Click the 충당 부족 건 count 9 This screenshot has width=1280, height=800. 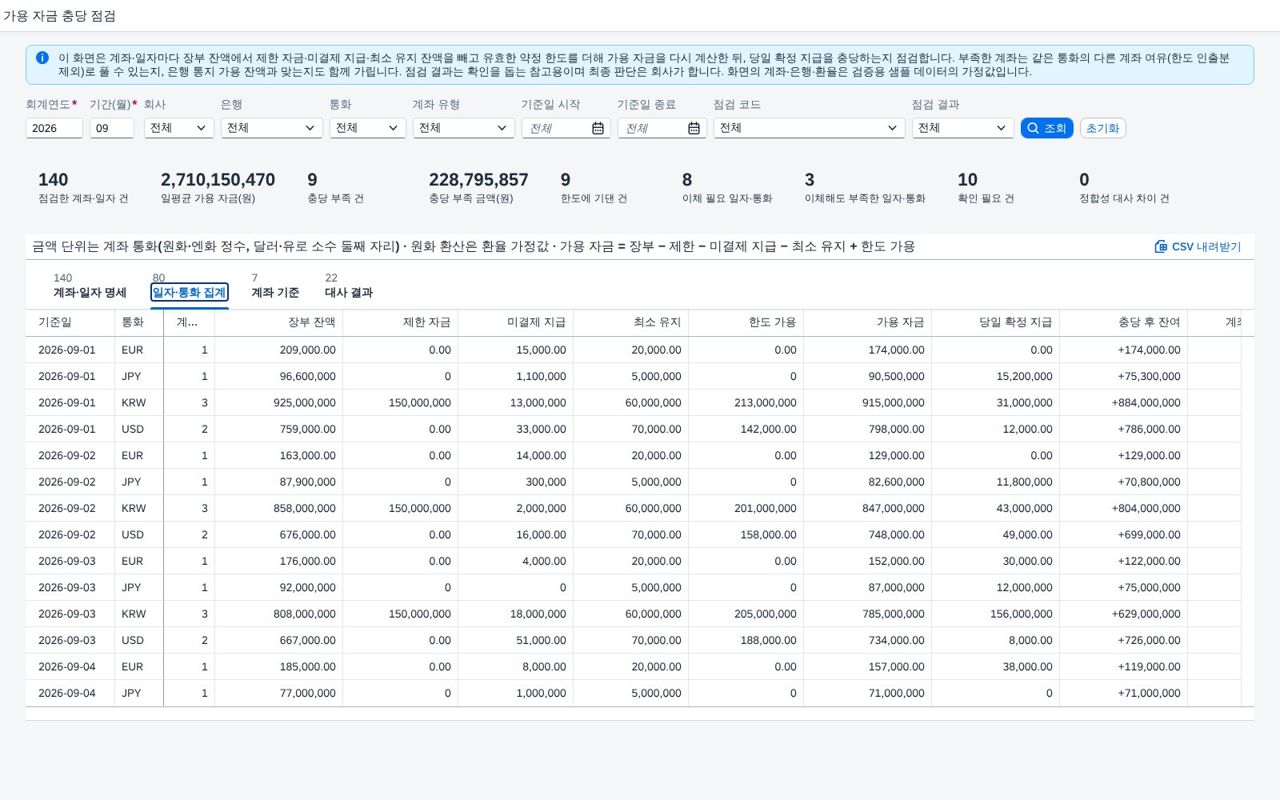coord(312,180)
